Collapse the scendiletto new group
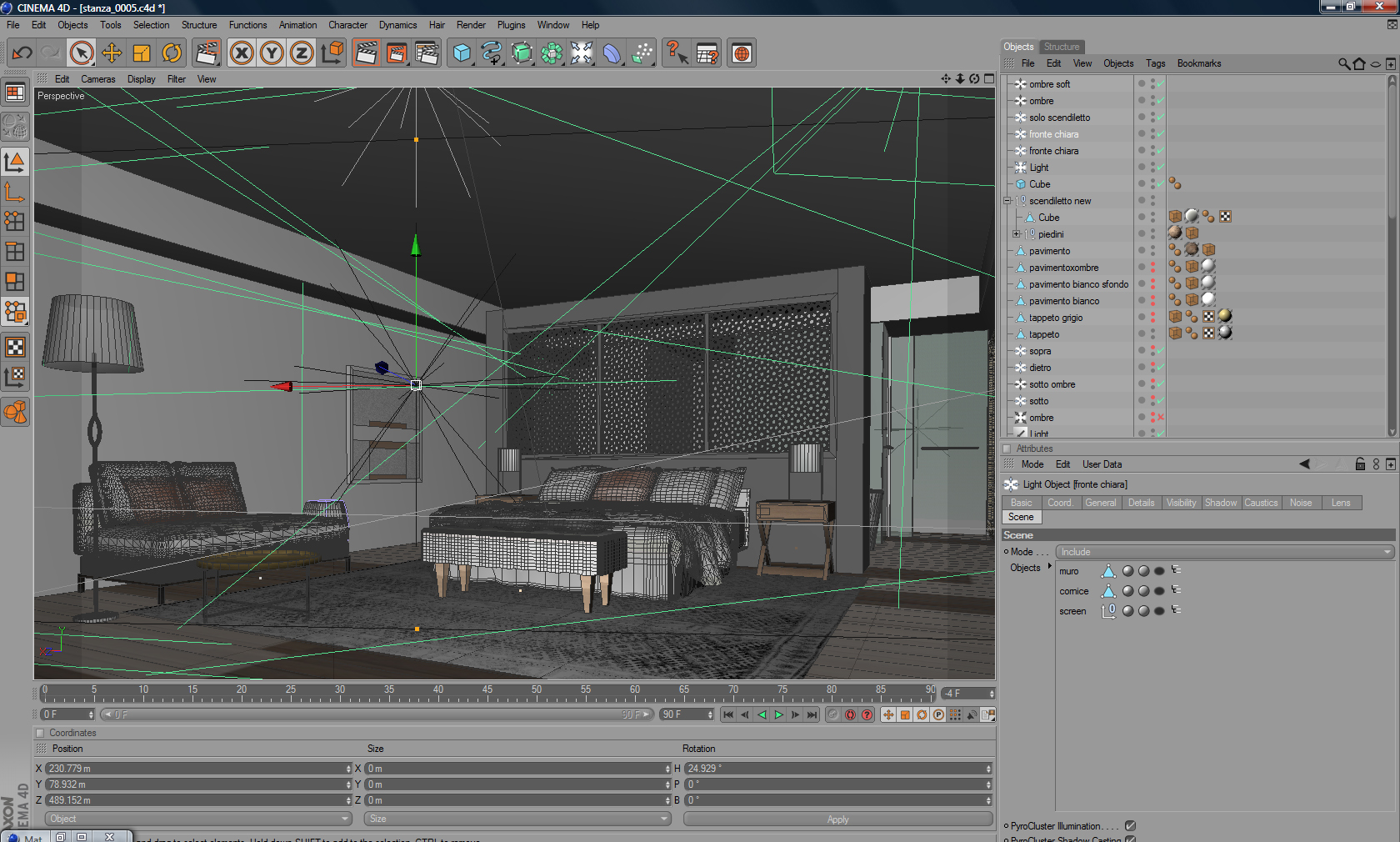Image resolution: width=1400 pixels, height=842 pixels. click(1007, 201)
